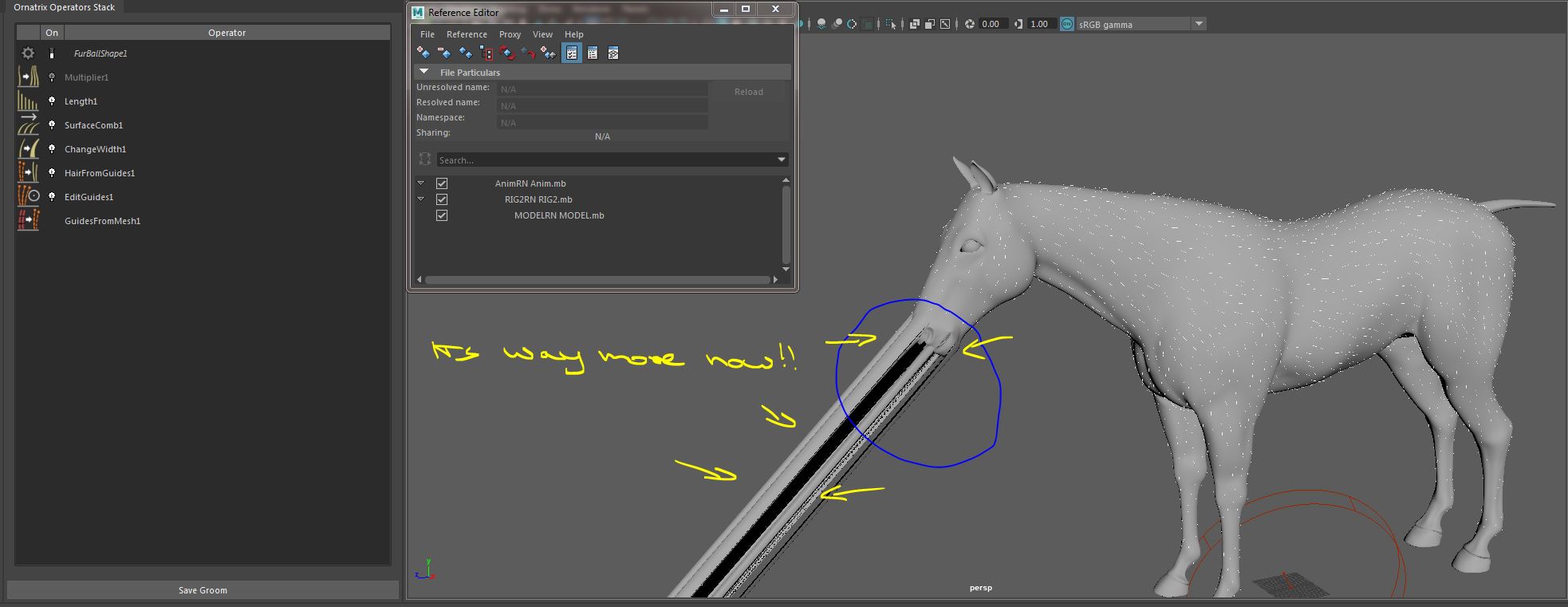The height and width of the screenshot is (607, 1568).
Task: Toggle the MODELRN MODEL.mb reference checkbox
Action: coord(442,215)
